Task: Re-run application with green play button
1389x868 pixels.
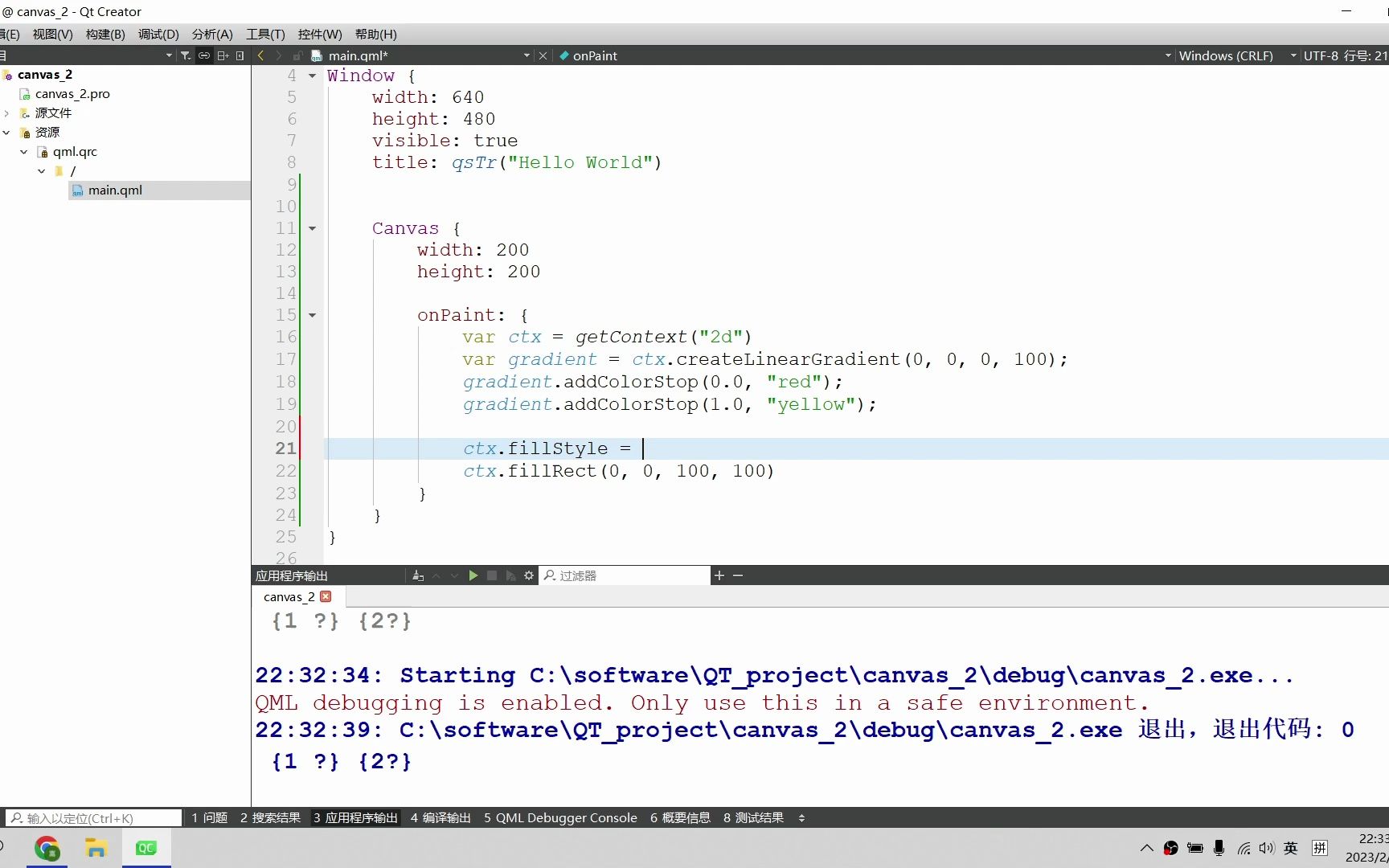Action: click(473, 575)
